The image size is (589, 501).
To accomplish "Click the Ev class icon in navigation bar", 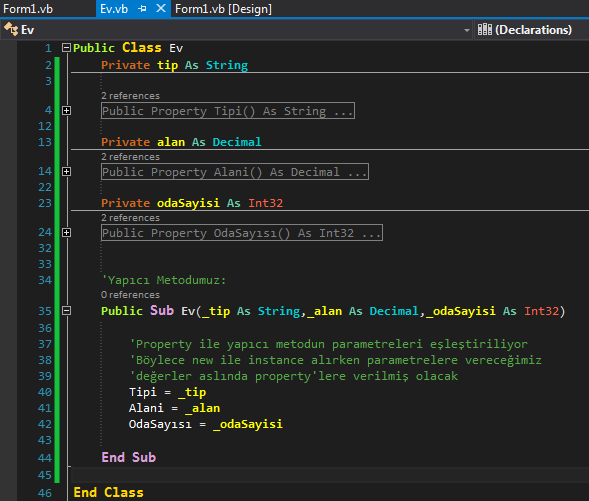I will click(11, 29).
